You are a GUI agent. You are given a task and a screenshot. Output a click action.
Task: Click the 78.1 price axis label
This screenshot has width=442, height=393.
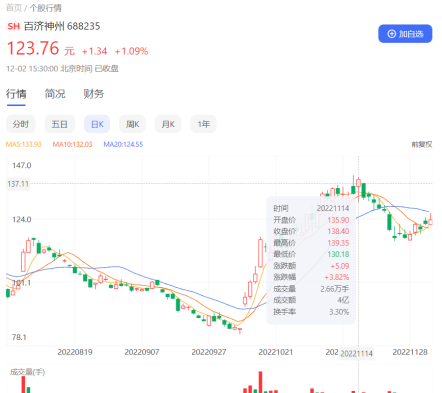tap(19, 337)
